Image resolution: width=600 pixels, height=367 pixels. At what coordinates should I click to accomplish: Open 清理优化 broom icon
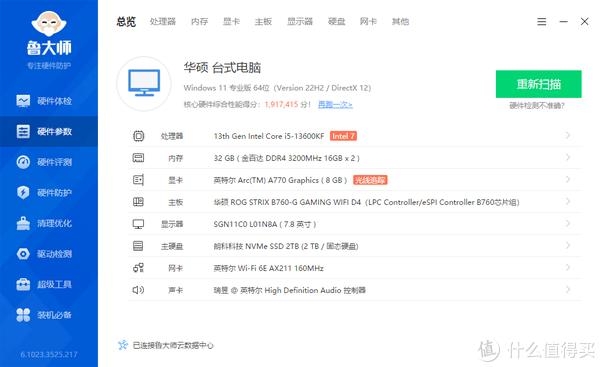point(23,223)
